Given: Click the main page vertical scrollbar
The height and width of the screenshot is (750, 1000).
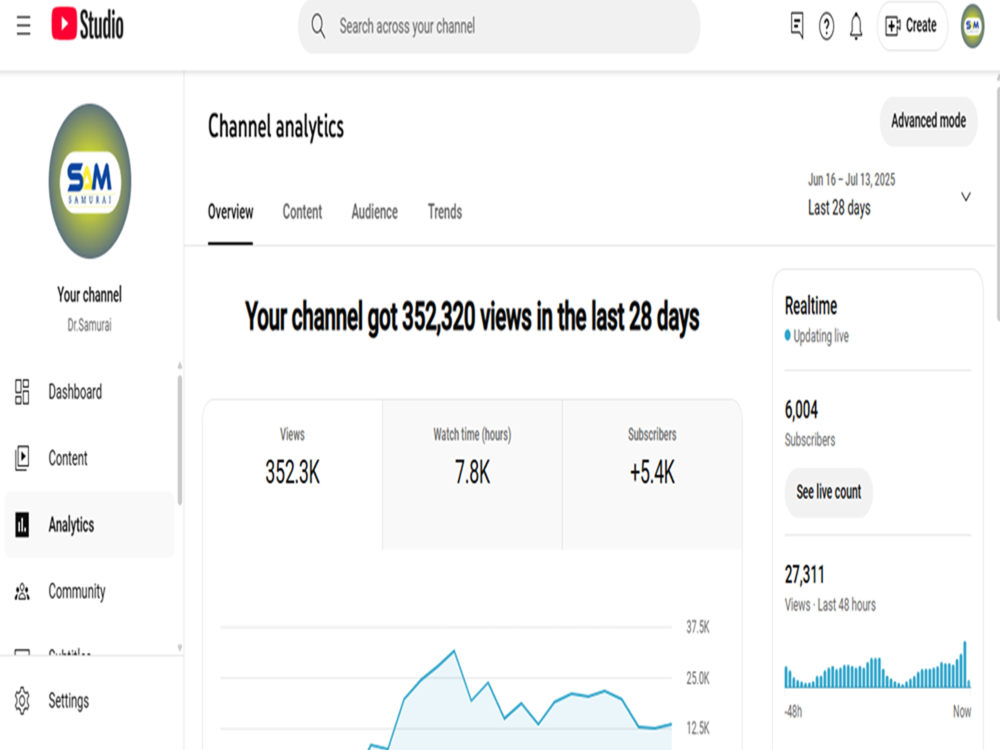Looking at the screenshot, I should point(997,204).
